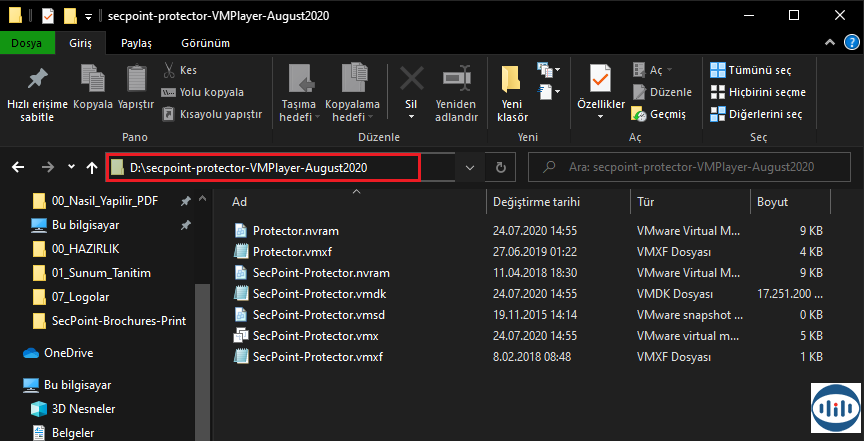
Task: Click the Yeniden adlandır rename icon
Action: click(456, 79)
